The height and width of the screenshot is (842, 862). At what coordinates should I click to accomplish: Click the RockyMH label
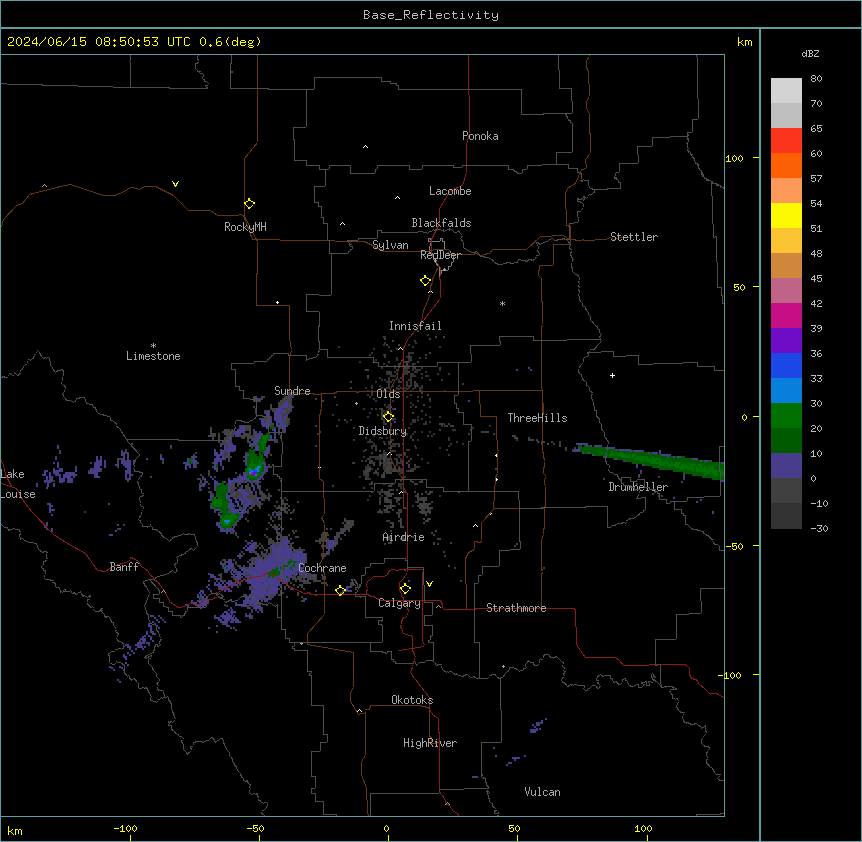(x=245, y=227)
